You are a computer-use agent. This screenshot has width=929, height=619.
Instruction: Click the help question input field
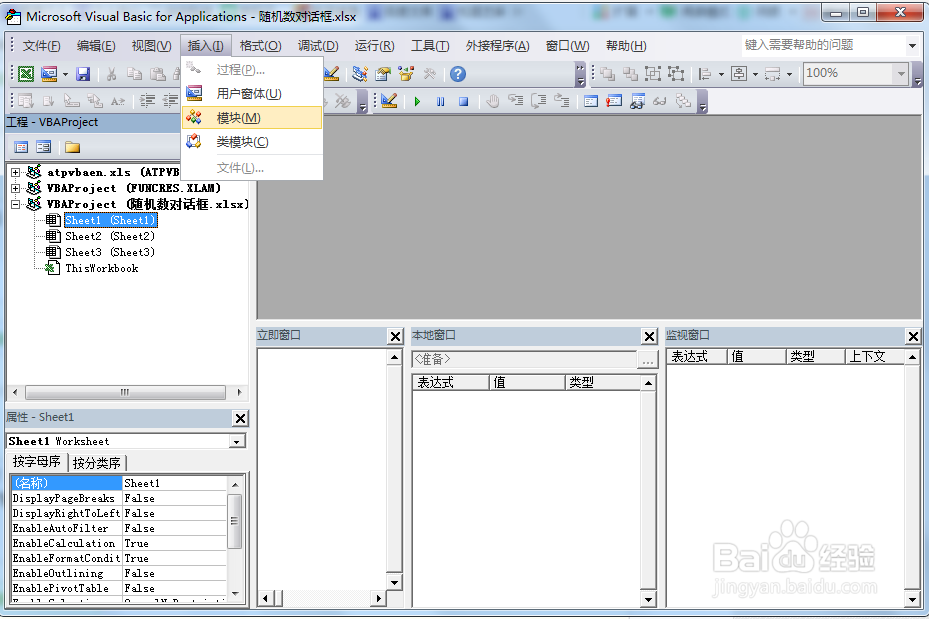point(824,45)
